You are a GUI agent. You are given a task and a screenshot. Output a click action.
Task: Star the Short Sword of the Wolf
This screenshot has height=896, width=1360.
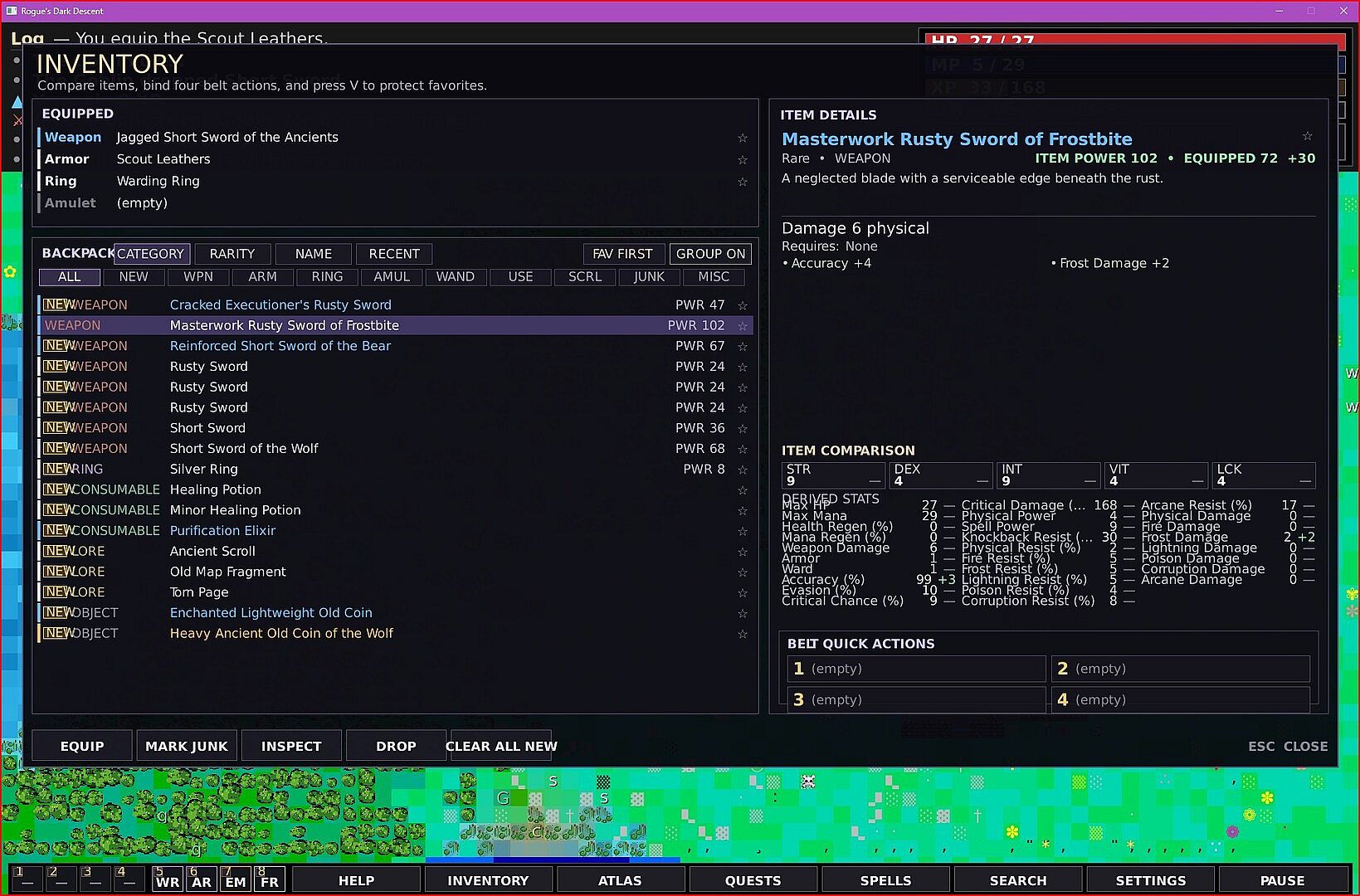tap(743, 449)
